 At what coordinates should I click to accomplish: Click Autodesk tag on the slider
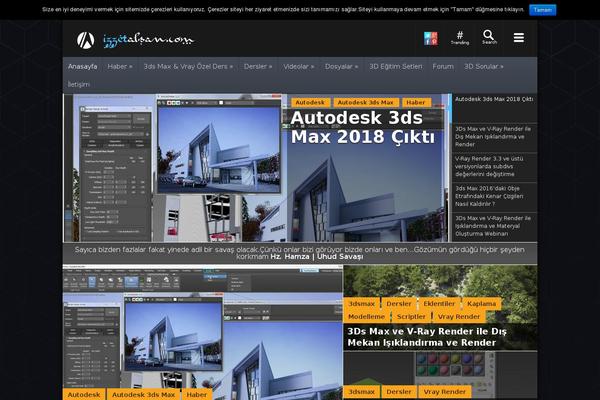(x=310, y=103)
